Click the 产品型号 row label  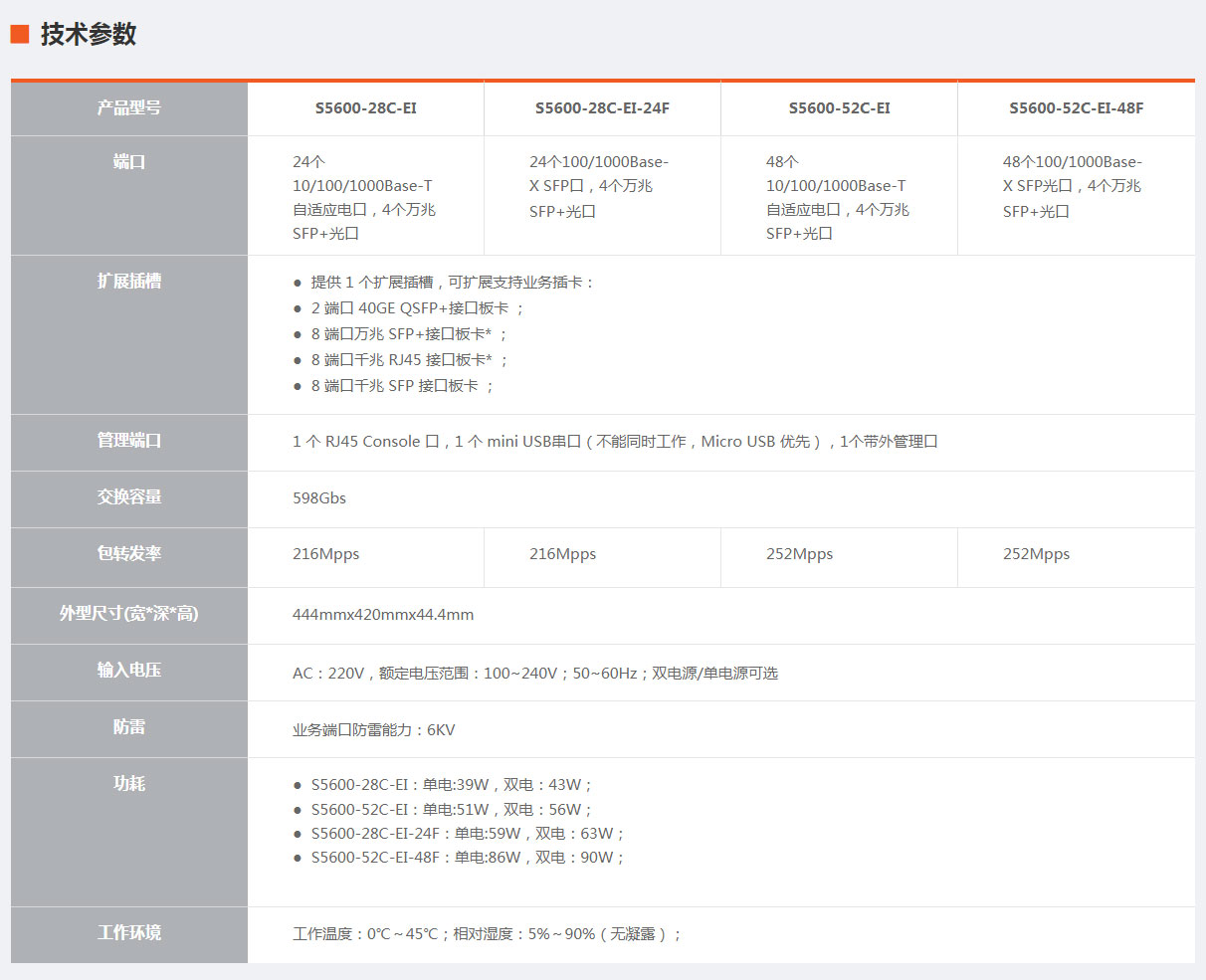pyautogui.click(x=129, y=107)
